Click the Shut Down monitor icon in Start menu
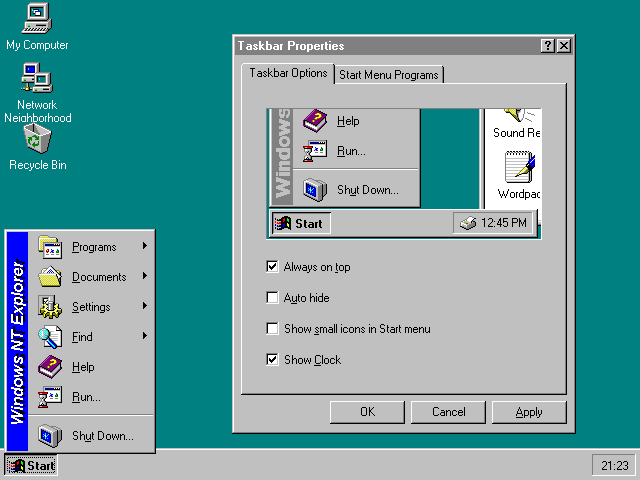 (x=50, y=436)
